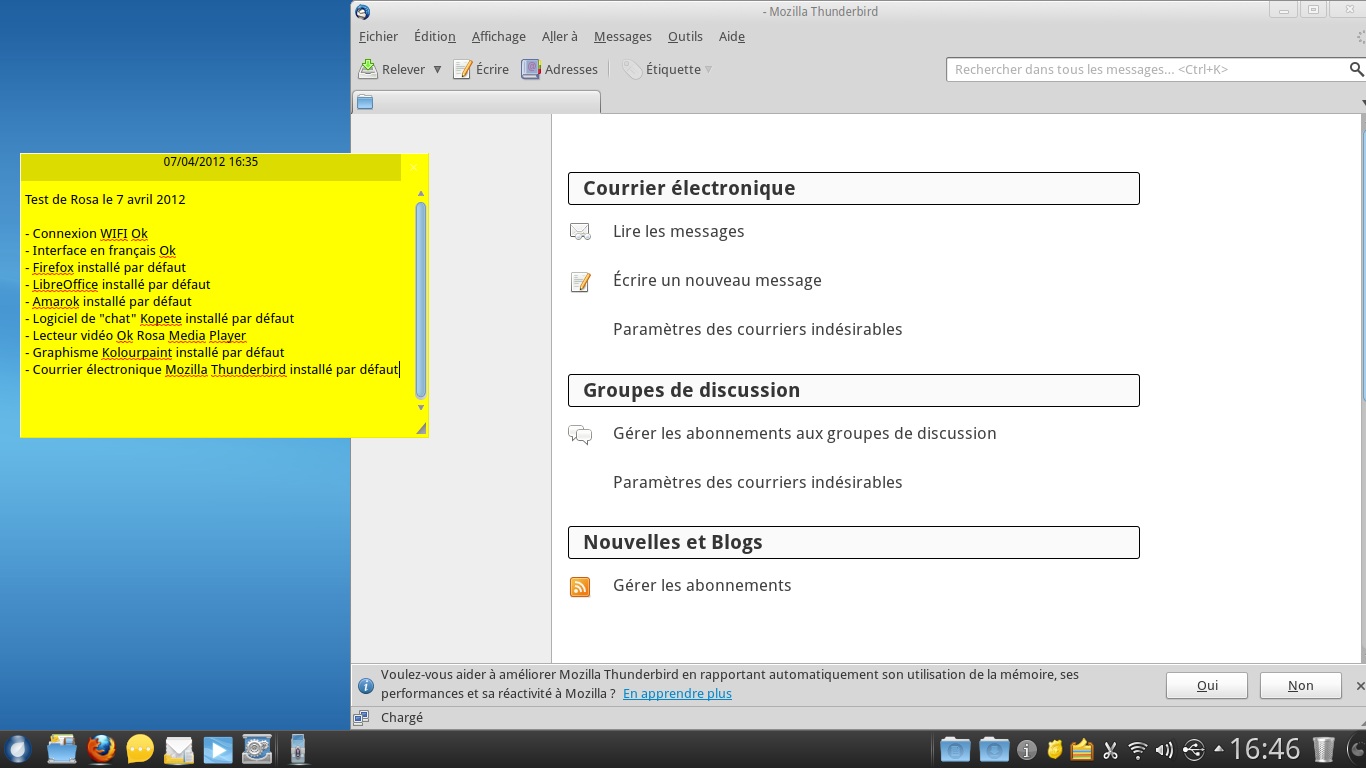
Task: Open the documents folder in the panel
Action: (955, 749)
